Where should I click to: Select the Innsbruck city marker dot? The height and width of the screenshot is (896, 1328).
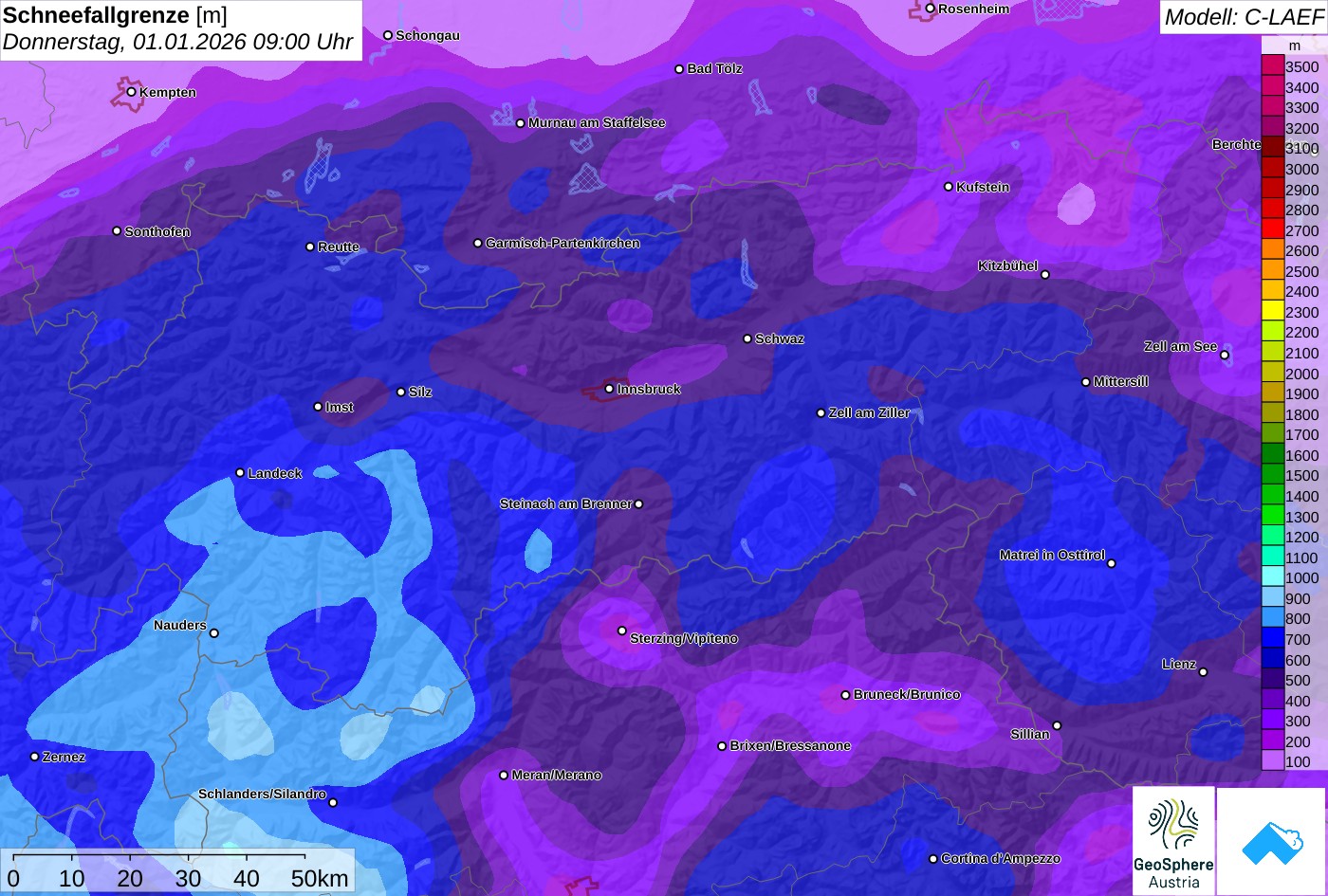click(609, 389)
